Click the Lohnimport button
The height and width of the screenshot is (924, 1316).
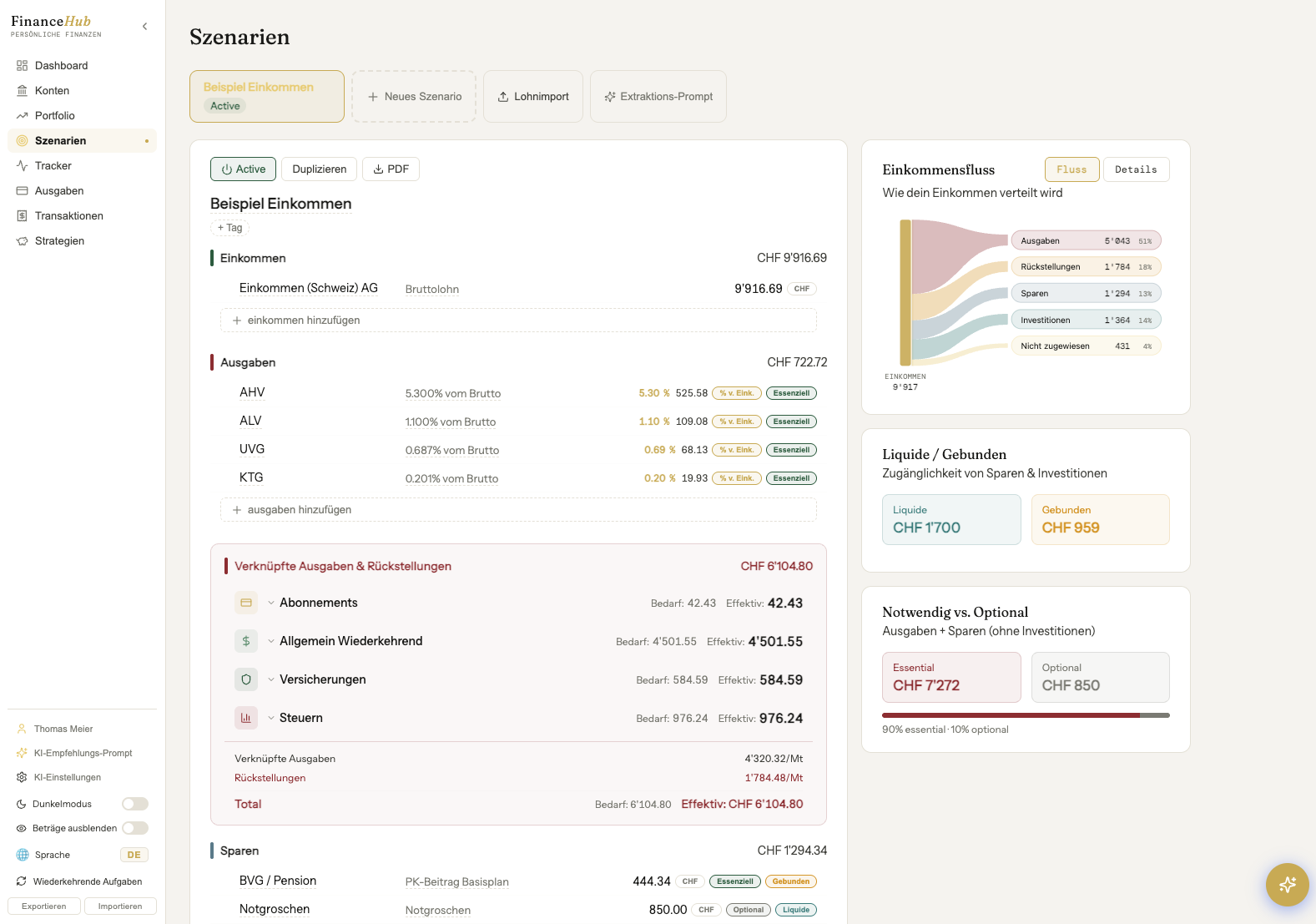533,97
